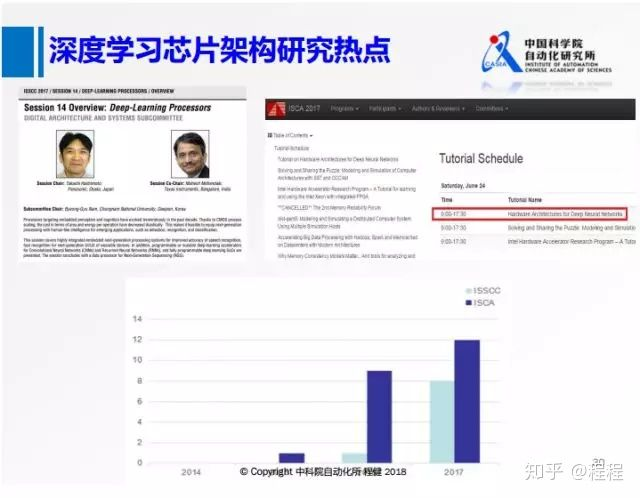Click Solving and Sharing the Puzzle table entry
The width and height of the screenshot is (640, 498).
[x=571, y=227]
